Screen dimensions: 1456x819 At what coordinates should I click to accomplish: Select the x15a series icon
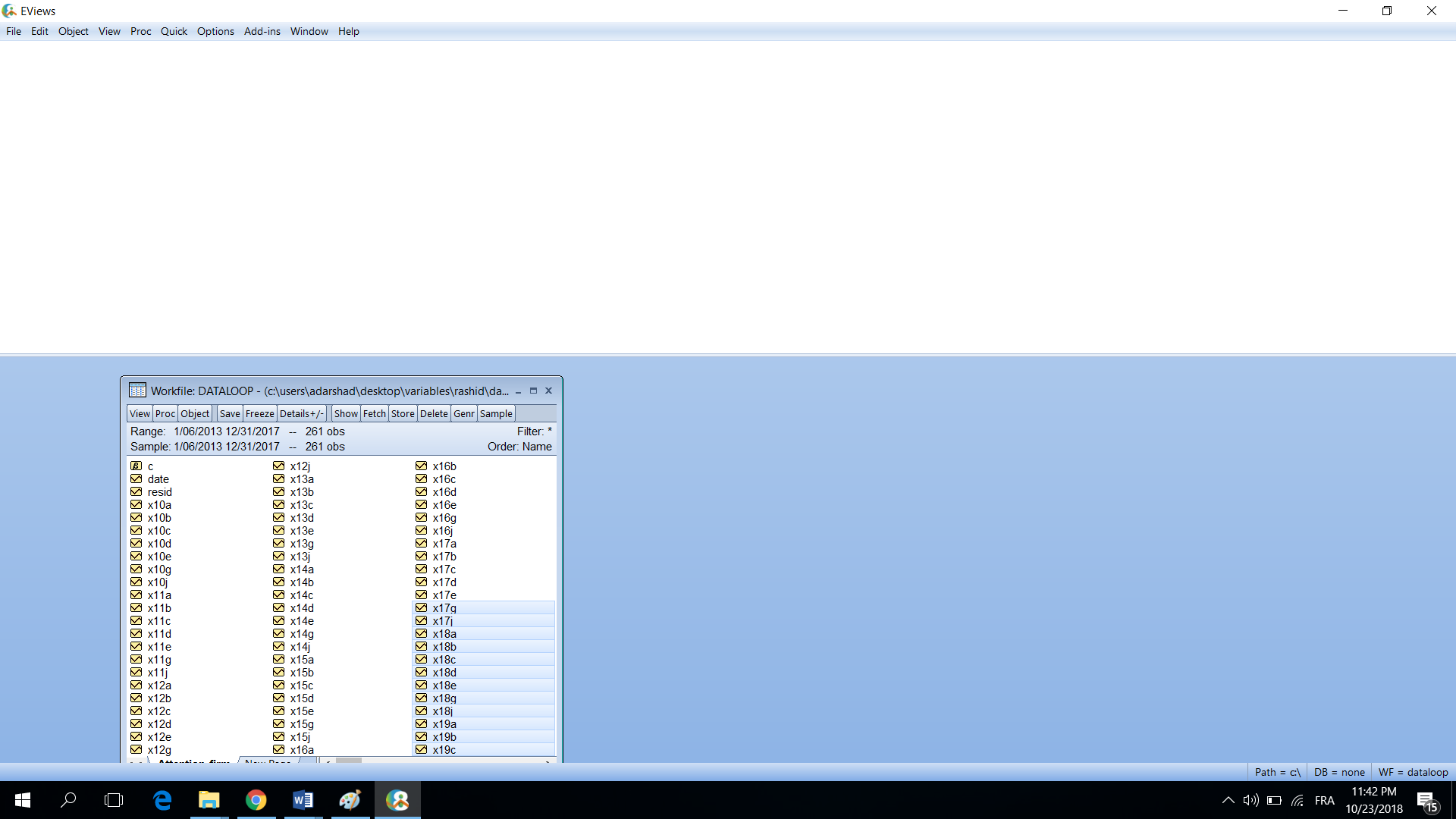(279, 659)
